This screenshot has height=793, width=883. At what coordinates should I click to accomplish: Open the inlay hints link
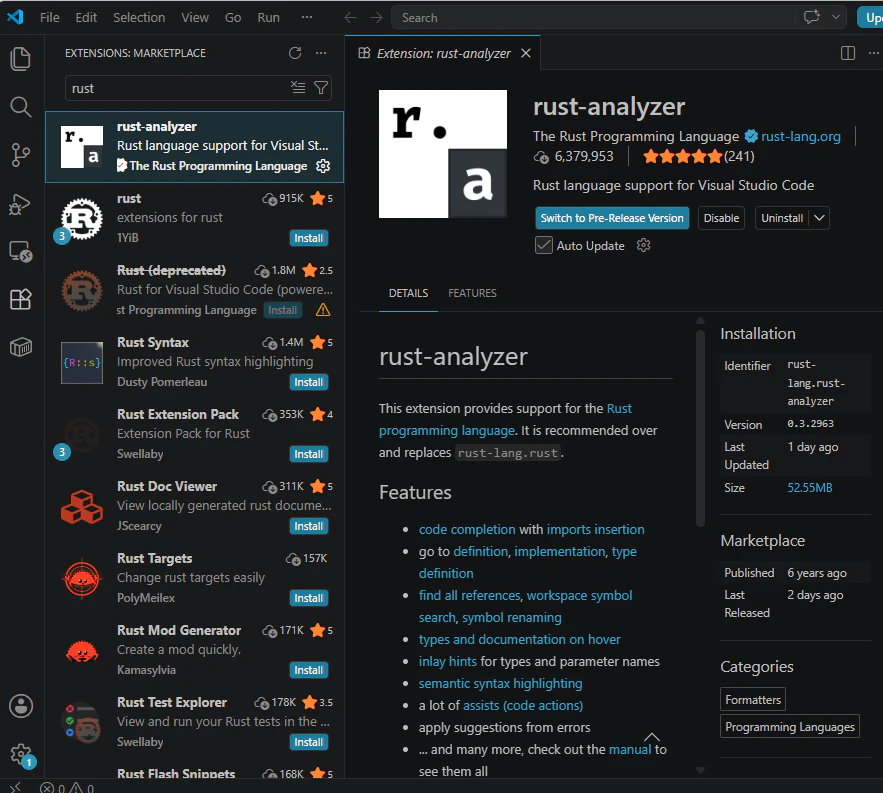[x=448, y=661]
